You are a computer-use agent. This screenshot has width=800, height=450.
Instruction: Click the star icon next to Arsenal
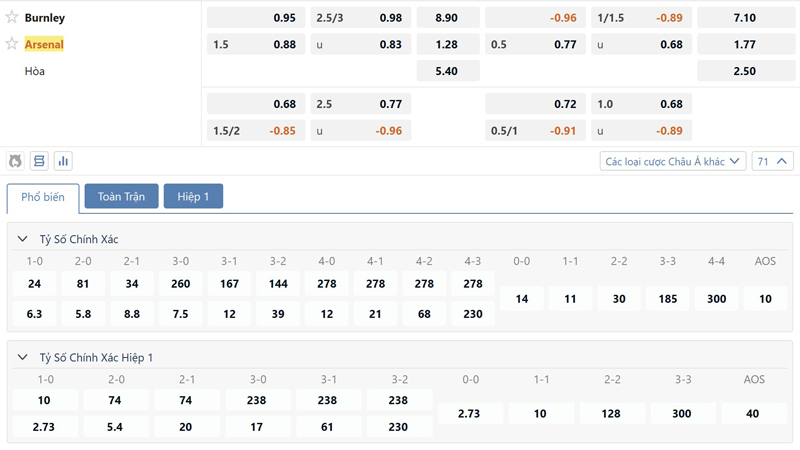(12, 44)
